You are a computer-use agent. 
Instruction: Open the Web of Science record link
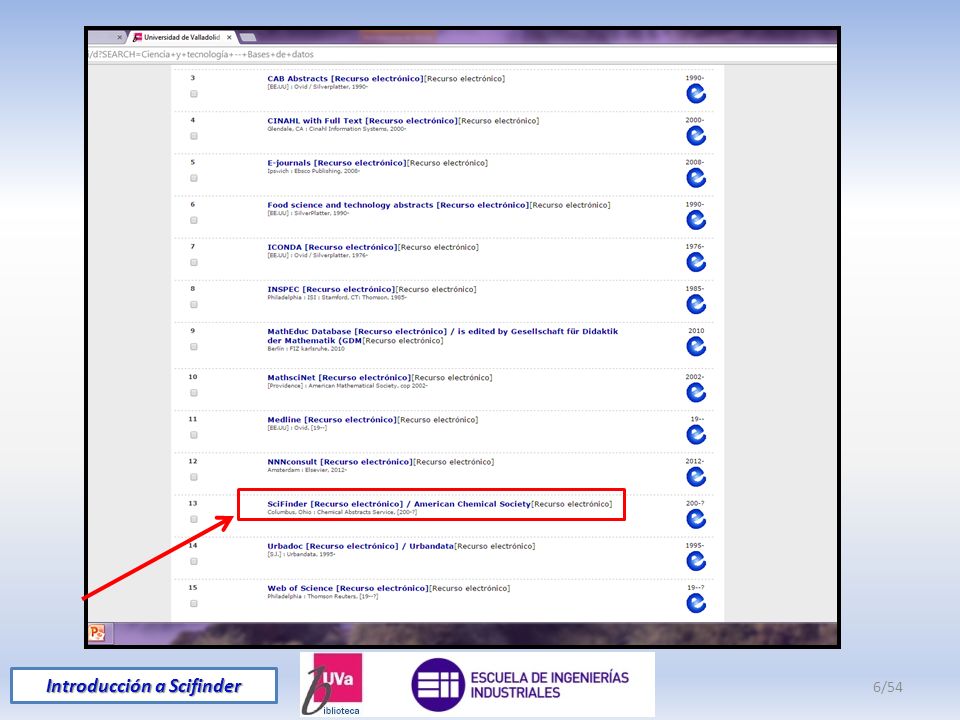(x=347, y=588)
